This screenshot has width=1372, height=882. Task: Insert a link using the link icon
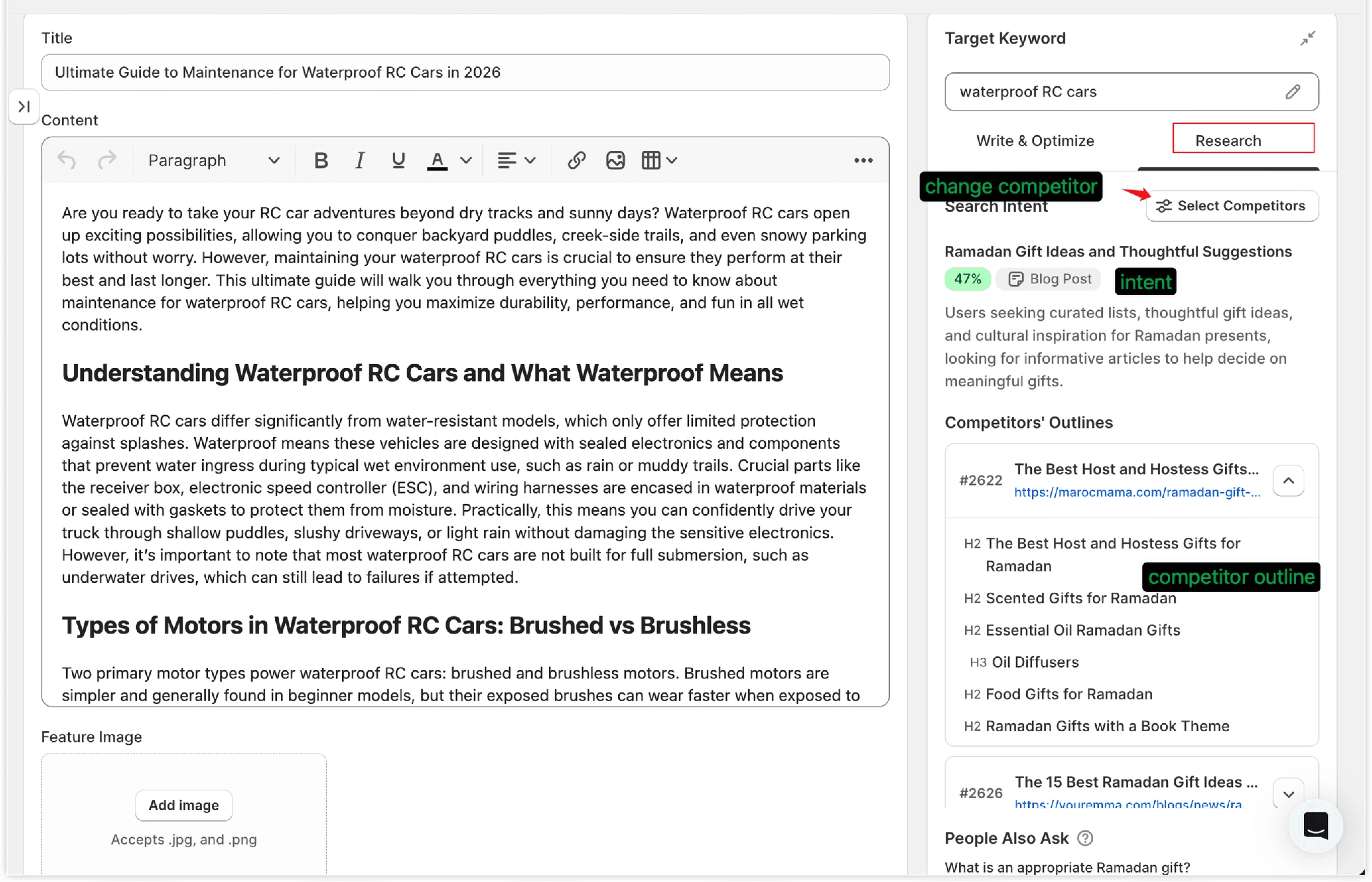coord(576,160)
